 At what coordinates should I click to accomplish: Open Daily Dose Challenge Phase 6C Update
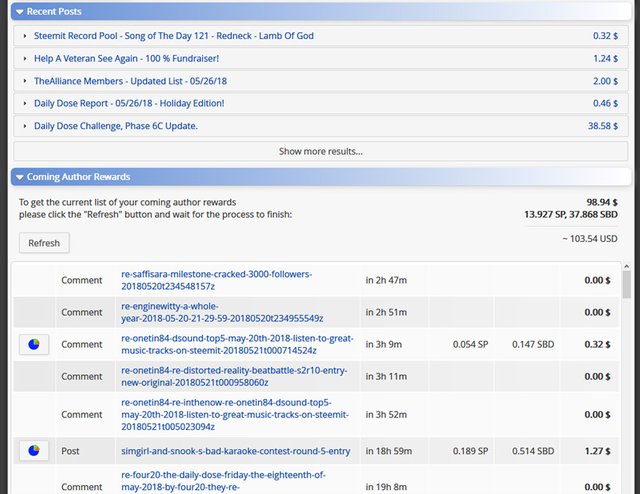[x=116, y=126]
